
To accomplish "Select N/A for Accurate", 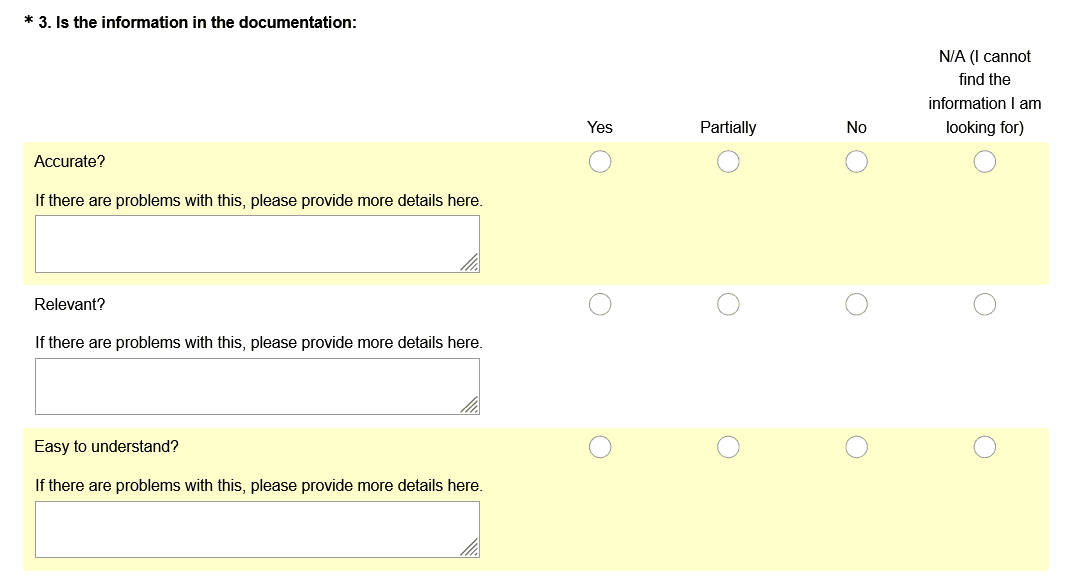I will click(984, 161).
